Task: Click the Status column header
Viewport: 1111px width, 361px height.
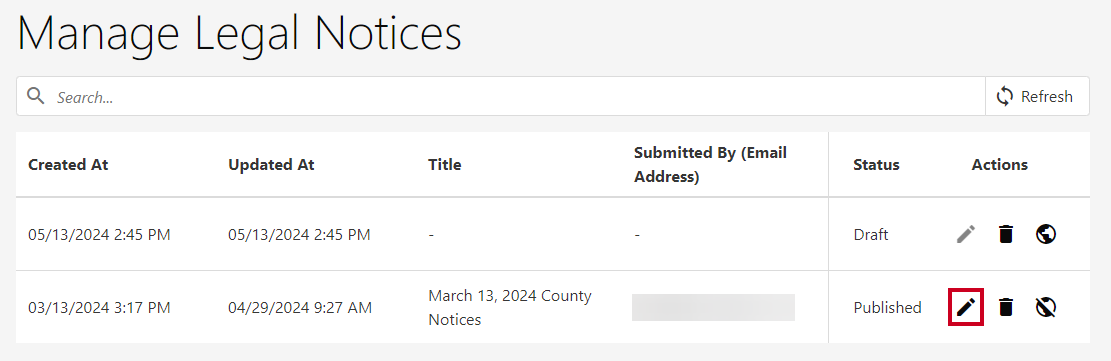Action: pyautogui.click(x=876, y=165)
